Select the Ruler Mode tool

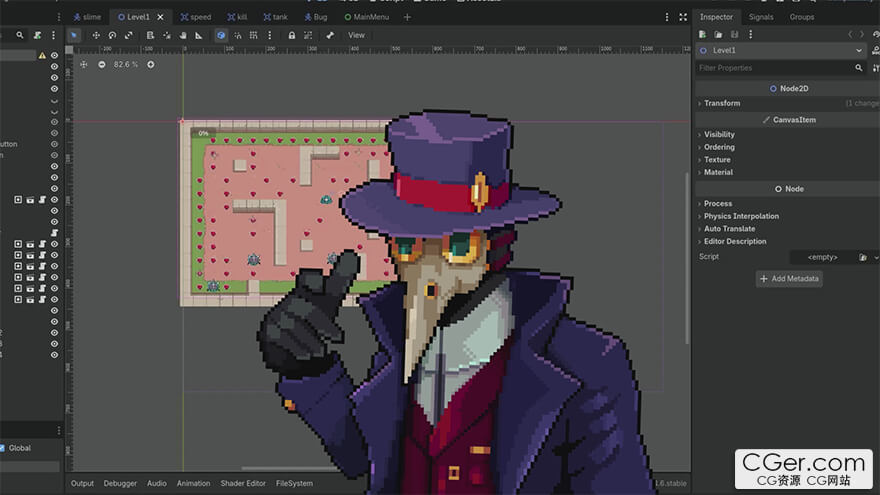(199, 35)
